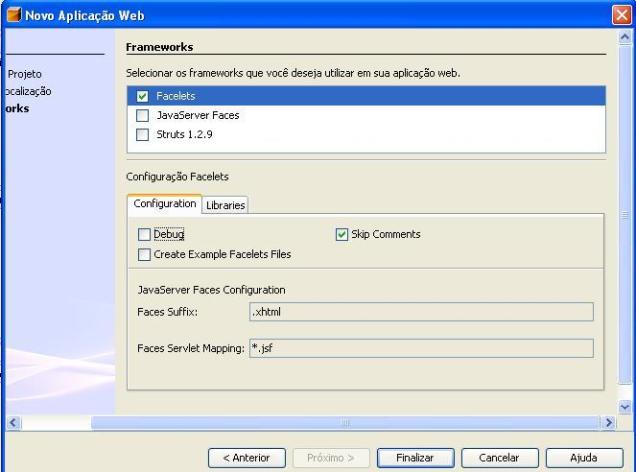Click the vertical scrollbar down arrow

tap(627, 407)
